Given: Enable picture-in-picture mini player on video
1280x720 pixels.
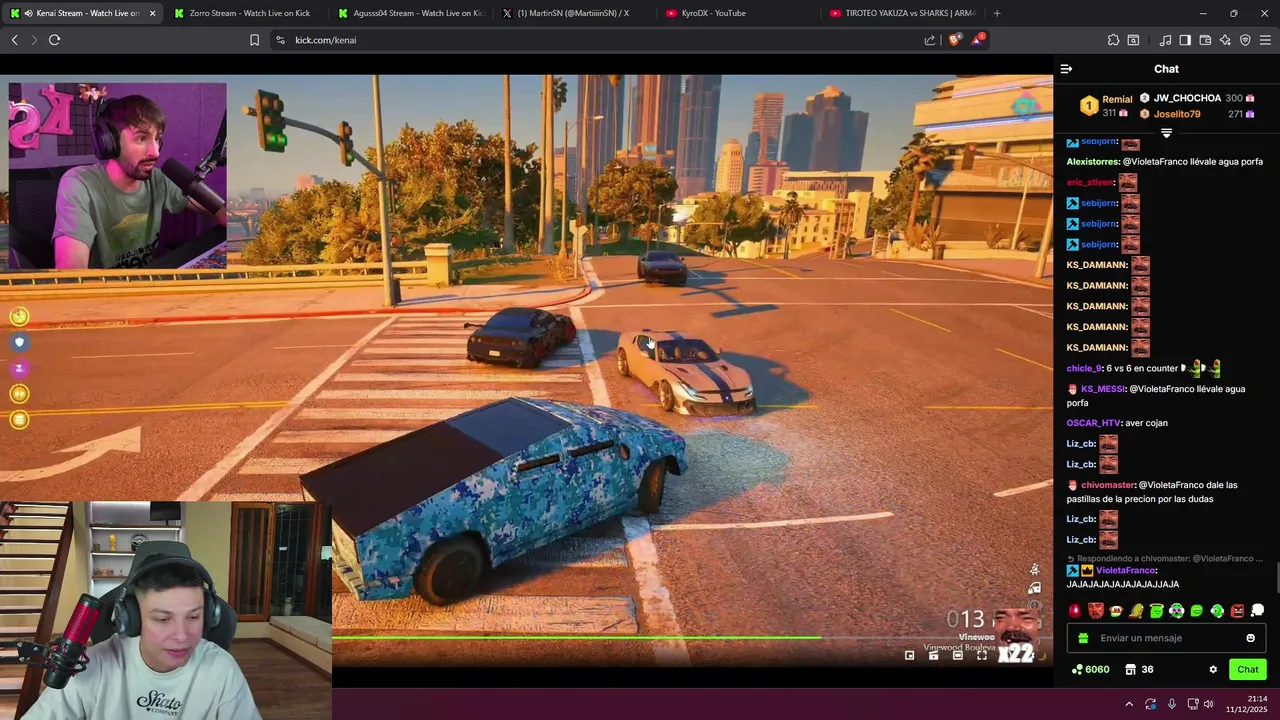Looking at the screenshot, I should tap(909, 655).
